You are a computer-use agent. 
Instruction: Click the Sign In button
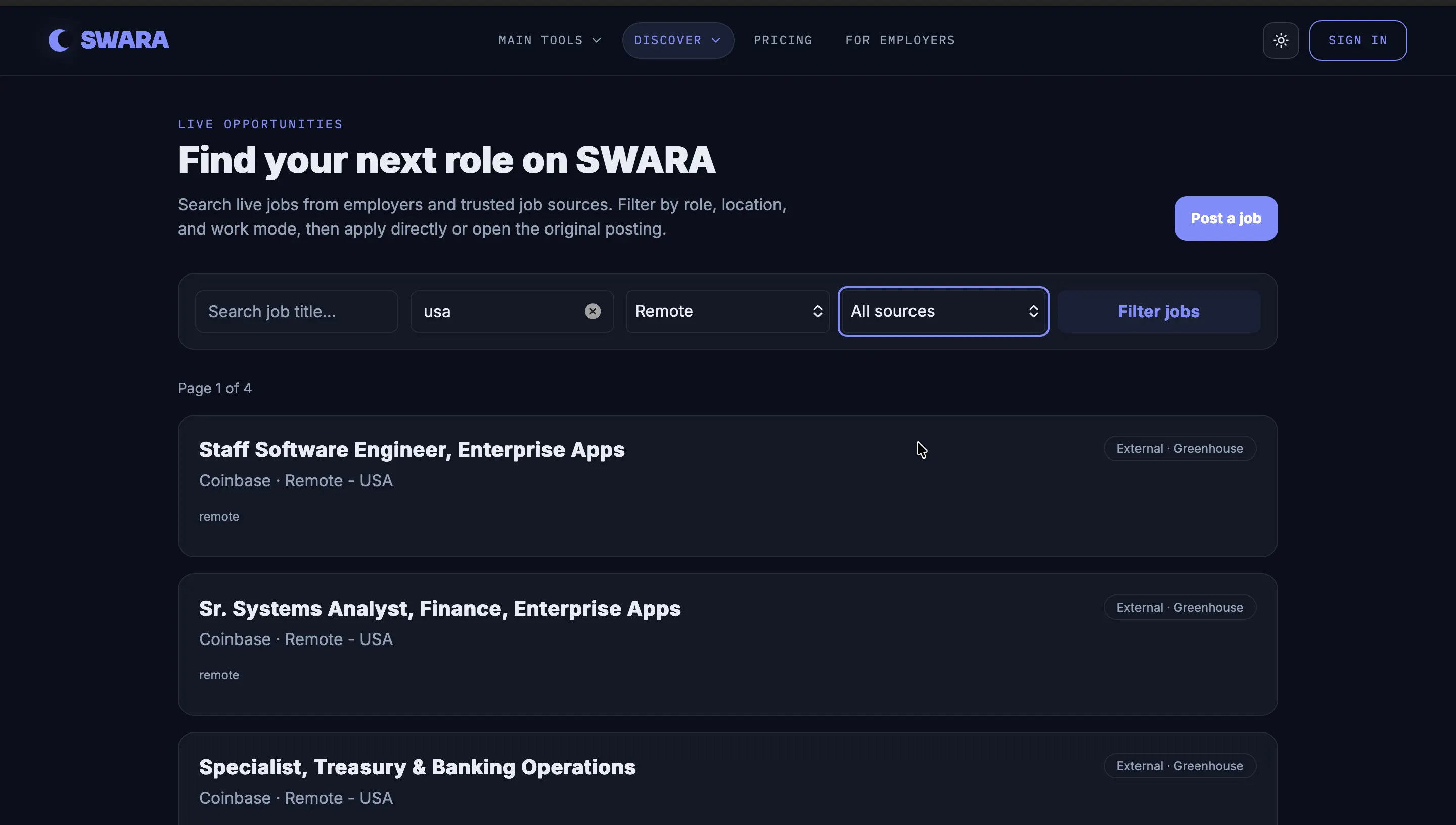pyautogui.click(x=1358, y=40)
